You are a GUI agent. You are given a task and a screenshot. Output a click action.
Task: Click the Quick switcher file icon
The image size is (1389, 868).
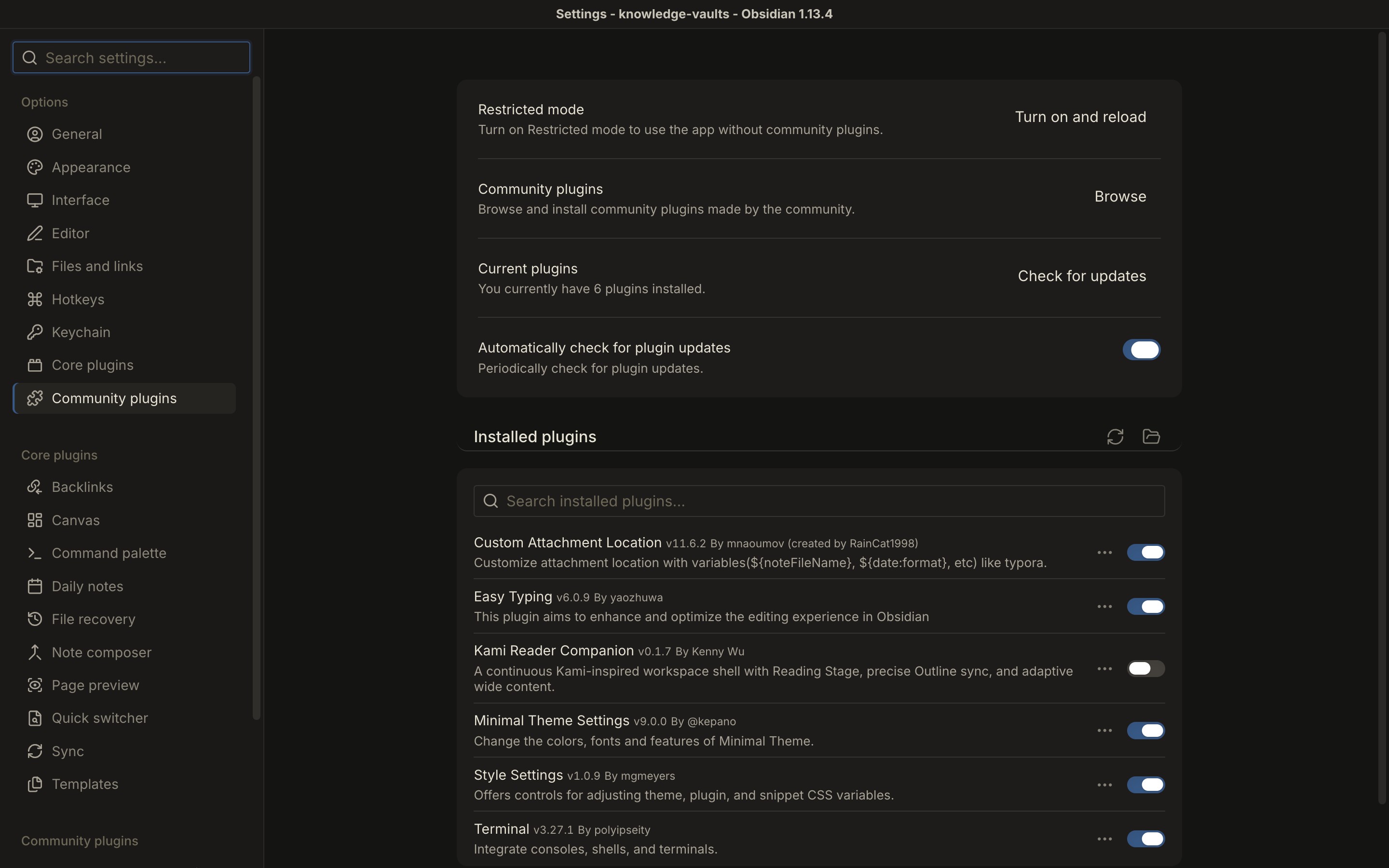tap(35, 718)
